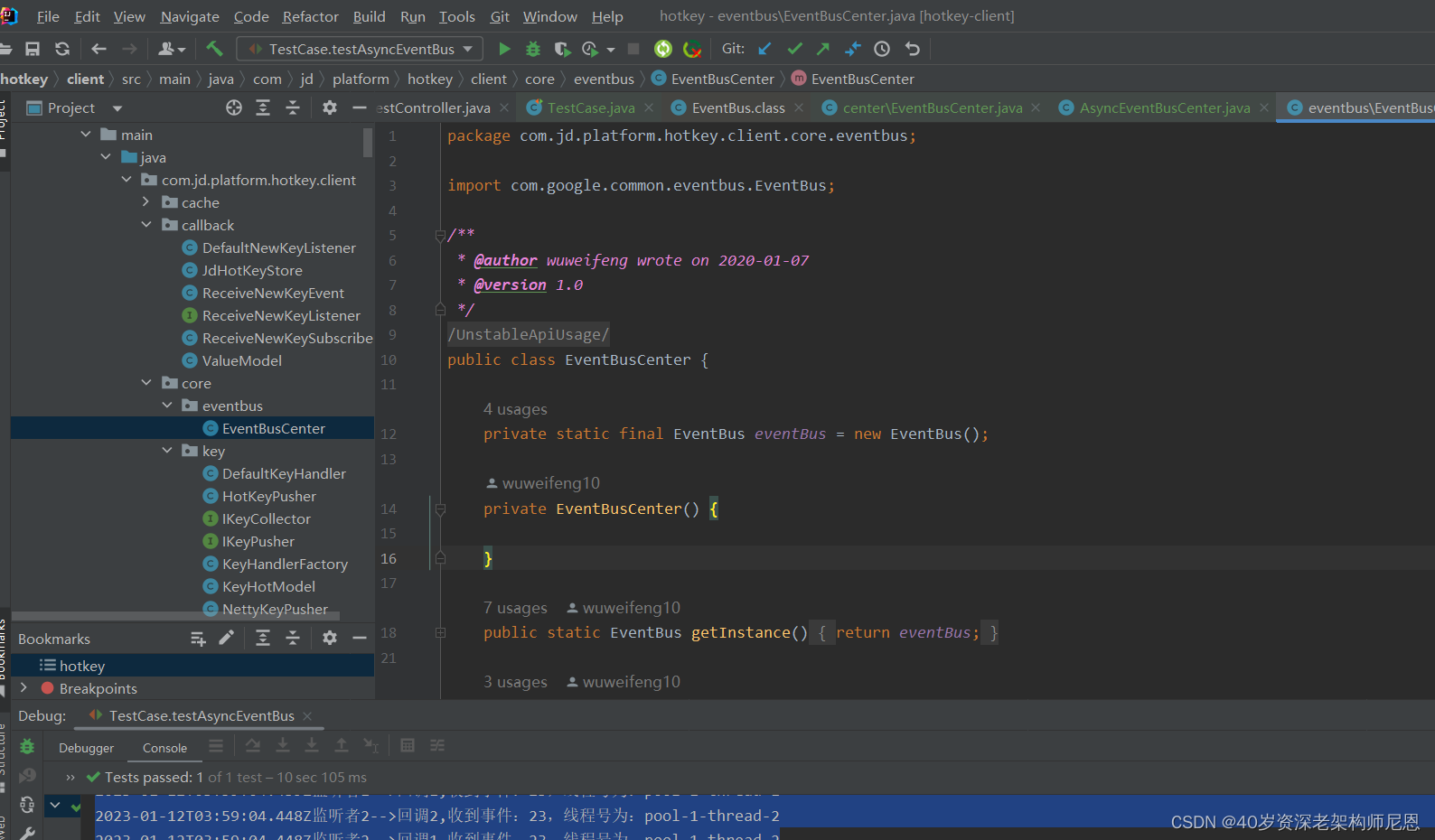Open HotKeyPusher class in project tree
The height and width of the screenshot is (840, 1435).
(269, 496)
